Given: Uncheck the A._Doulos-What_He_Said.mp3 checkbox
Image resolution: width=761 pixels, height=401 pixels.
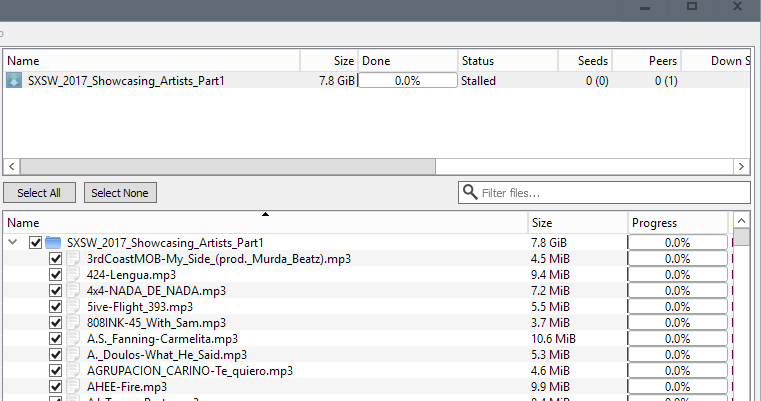Looking at the screenshot, I should (x=55, y=355).
